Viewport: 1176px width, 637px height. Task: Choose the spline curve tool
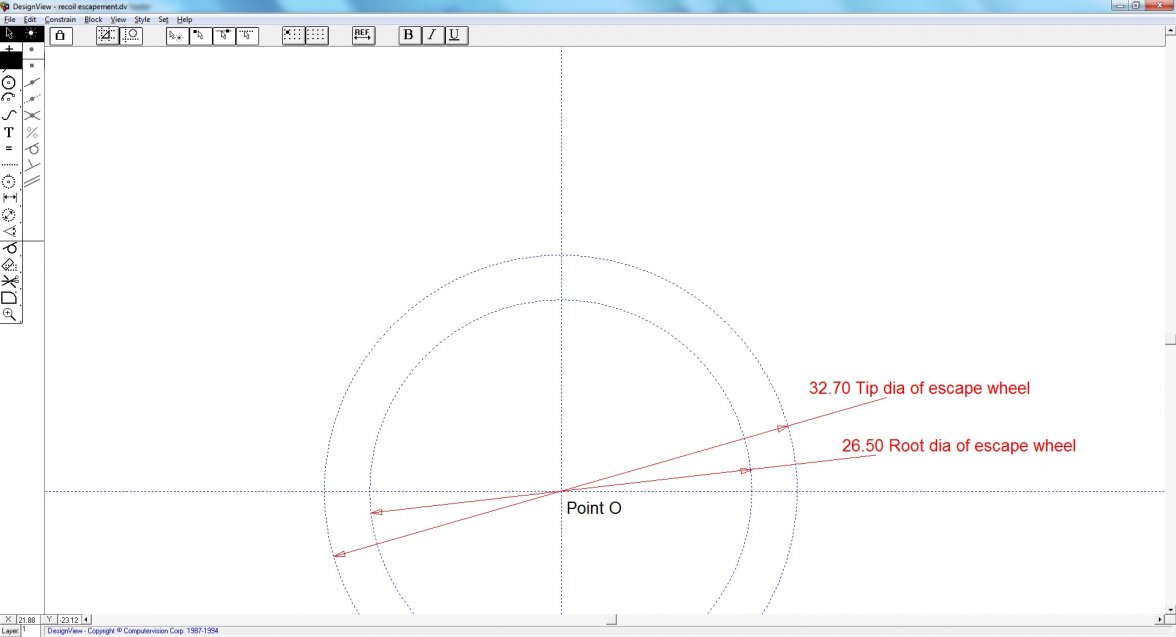tap(9, 115)
